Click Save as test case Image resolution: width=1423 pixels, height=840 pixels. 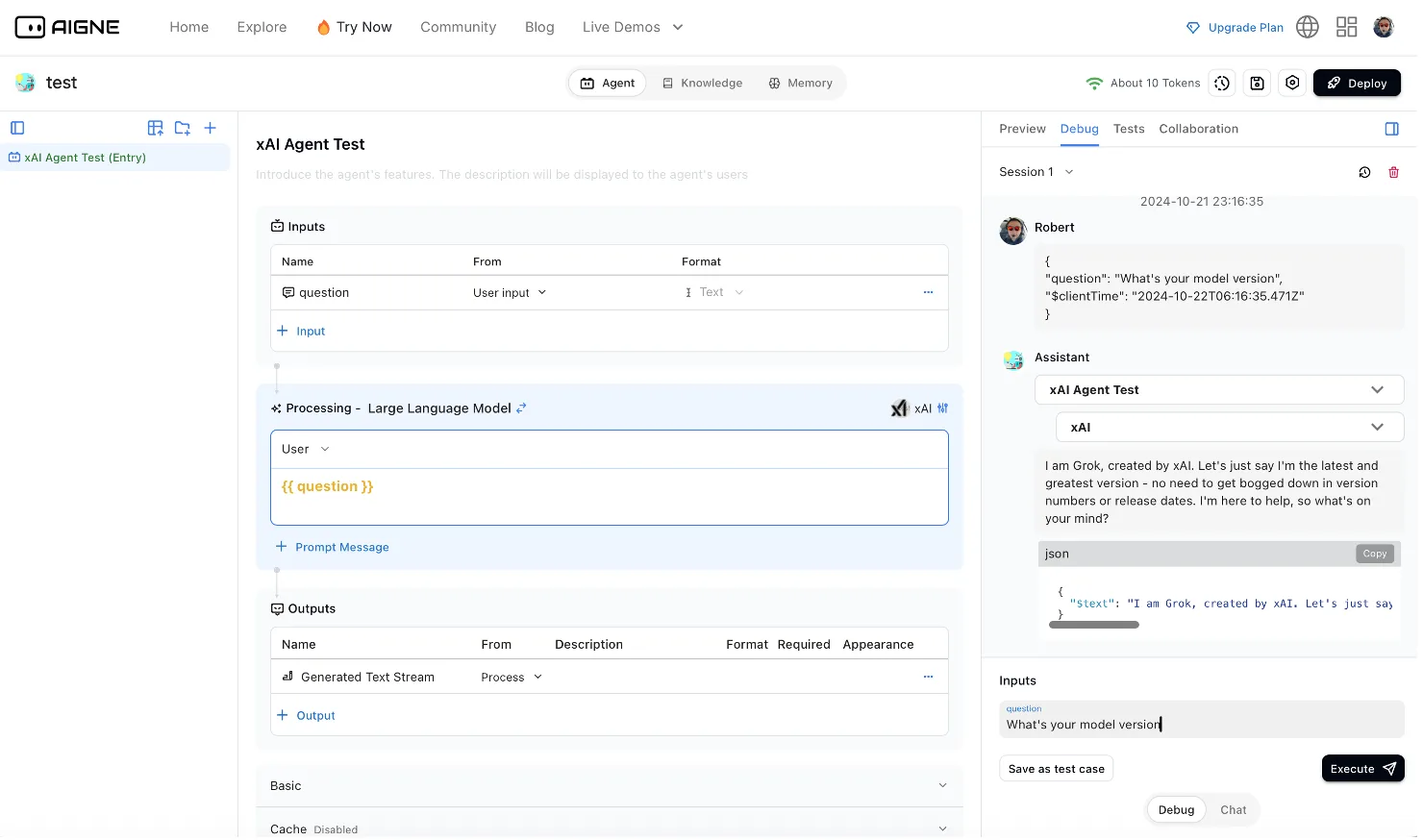point(1056,769)
